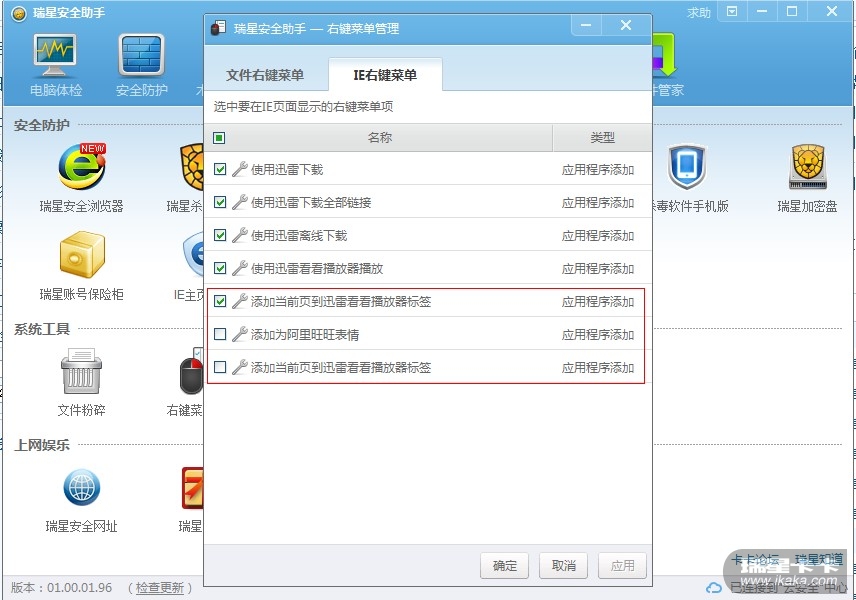Viewport: 856px width, 600px height.
Task: Launch 瑞星加密盘 lion drive icon
Action: (807, 167)
